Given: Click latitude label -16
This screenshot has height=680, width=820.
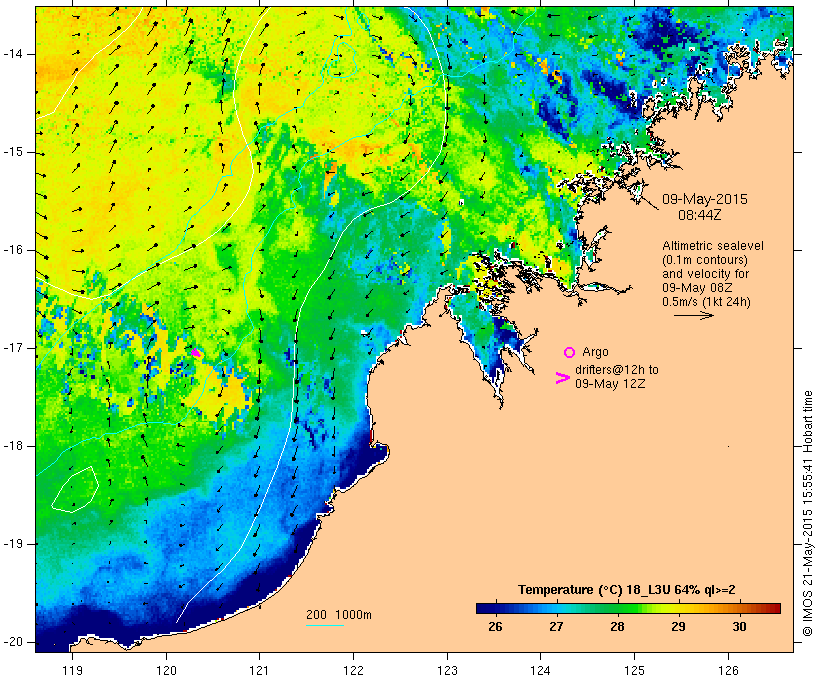Looking at the screenshot, I should 13,250.
